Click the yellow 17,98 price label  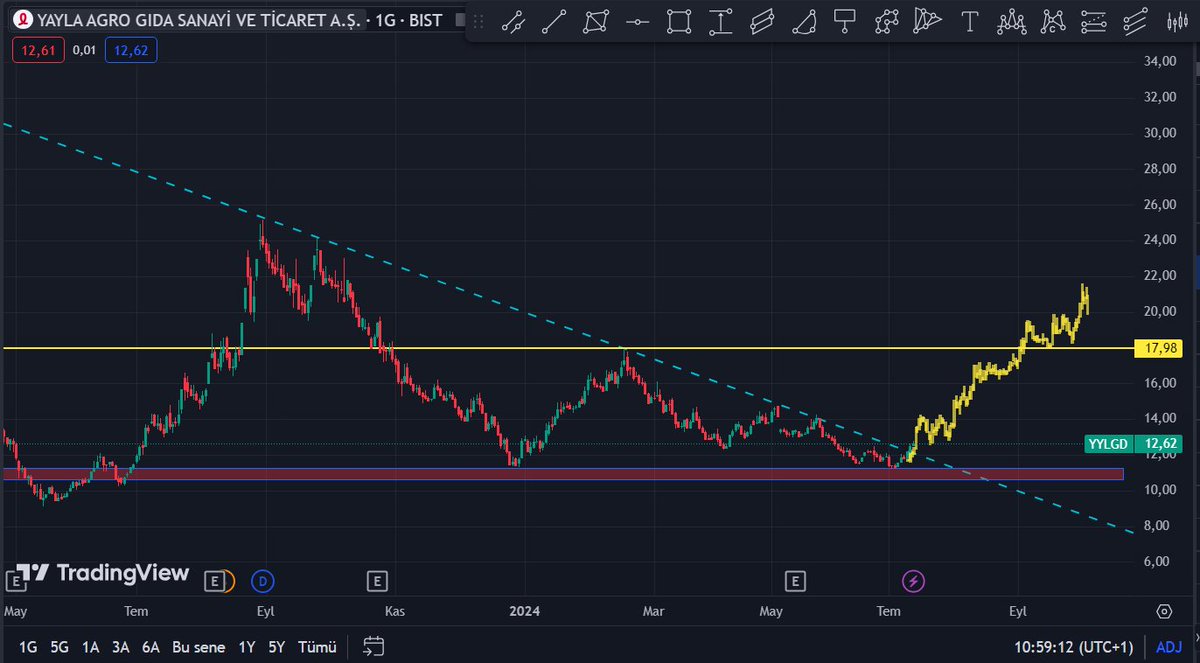point(1159,348)
